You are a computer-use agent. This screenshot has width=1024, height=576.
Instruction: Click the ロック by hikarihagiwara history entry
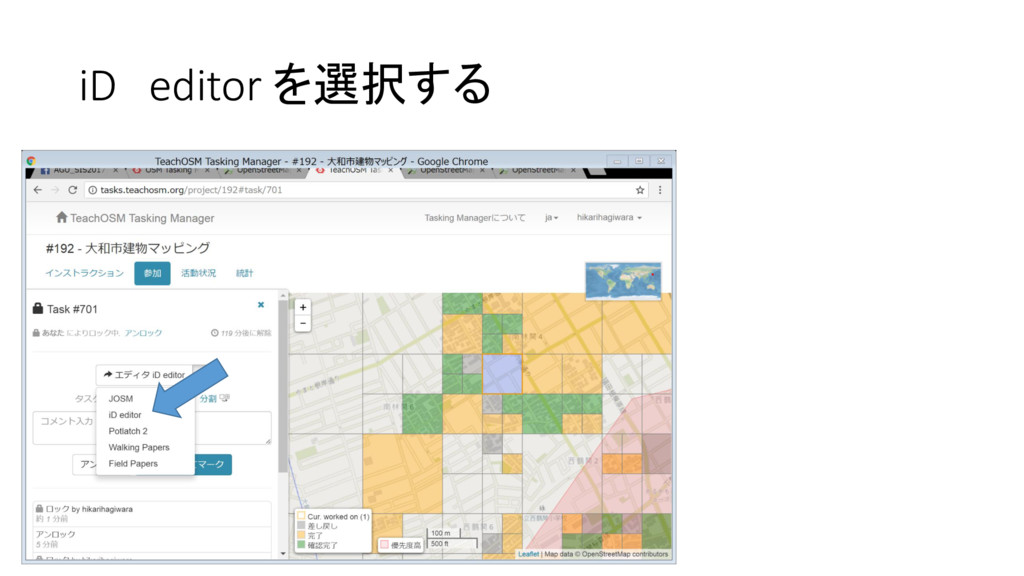(152, 513)
